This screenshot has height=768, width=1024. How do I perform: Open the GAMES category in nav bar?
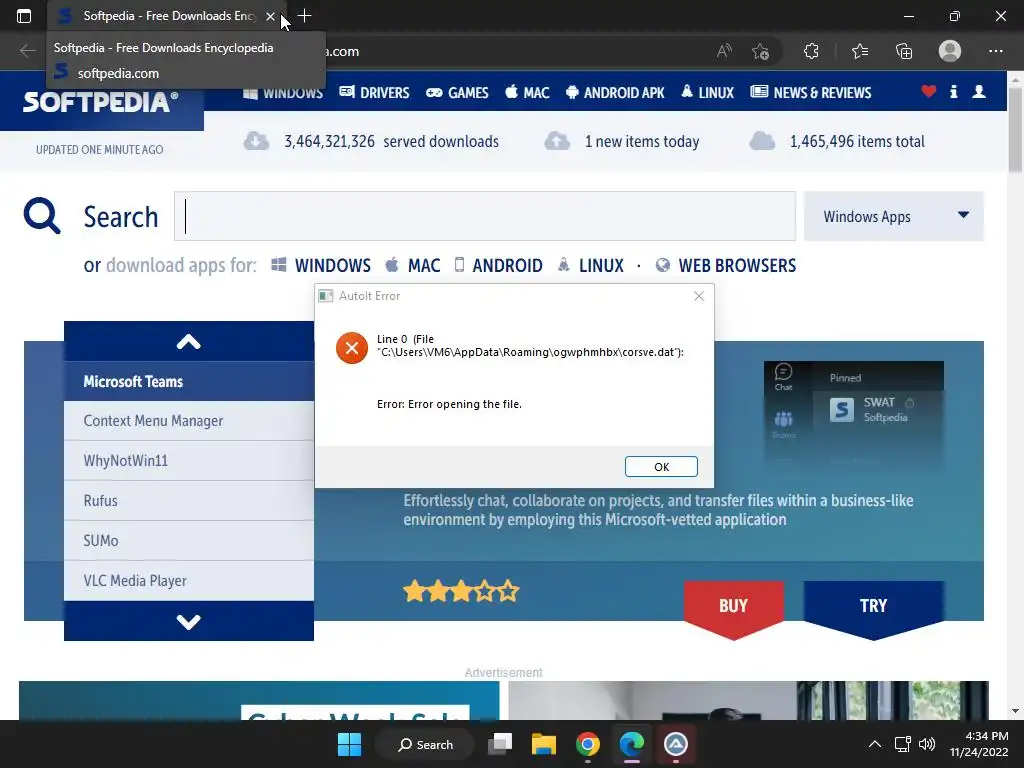coord(457,93)
